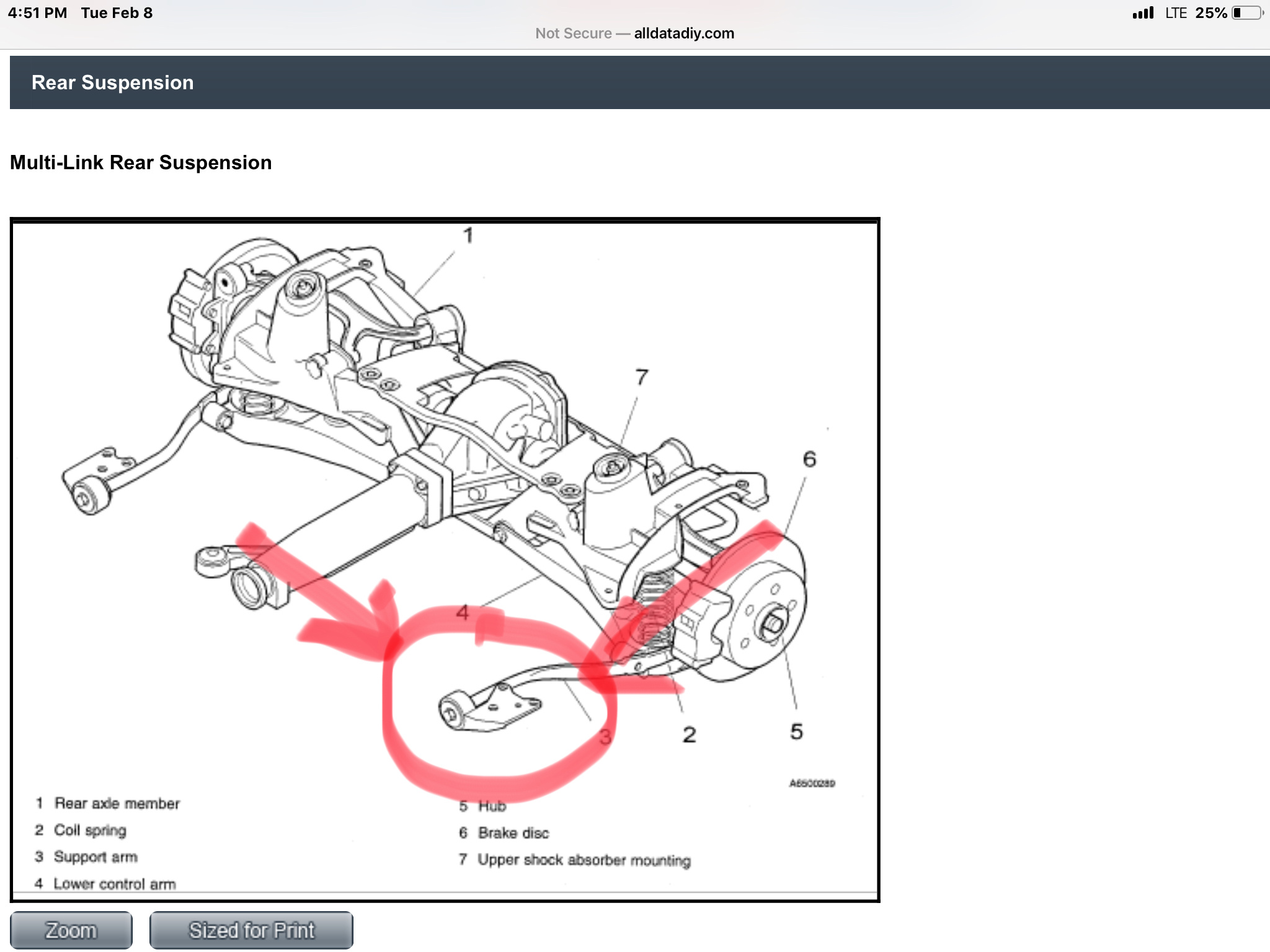Tap the 4:51 PM clock
Image resolution: width=1270 pixels, height=952 pixels.
37,13
